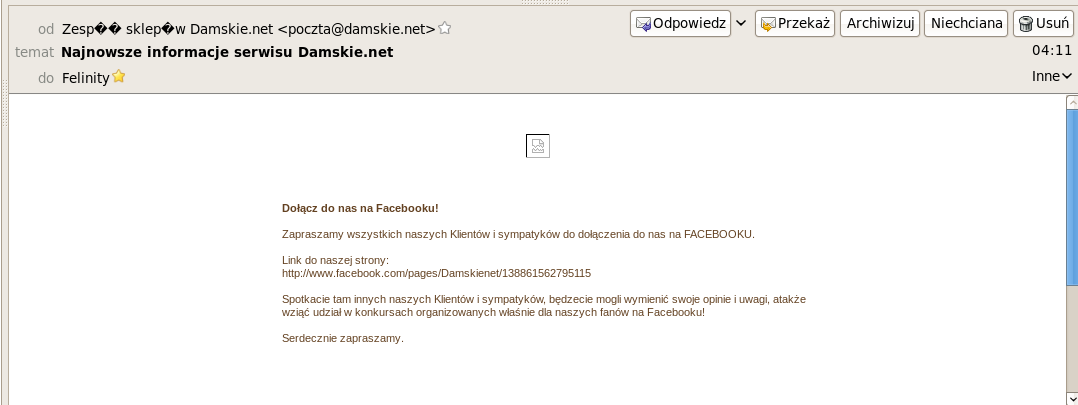Click the "Dołącz do nas na Facebooku!" heading
This screenshot has height=405, width=1078.
click(x=360, y=208)
